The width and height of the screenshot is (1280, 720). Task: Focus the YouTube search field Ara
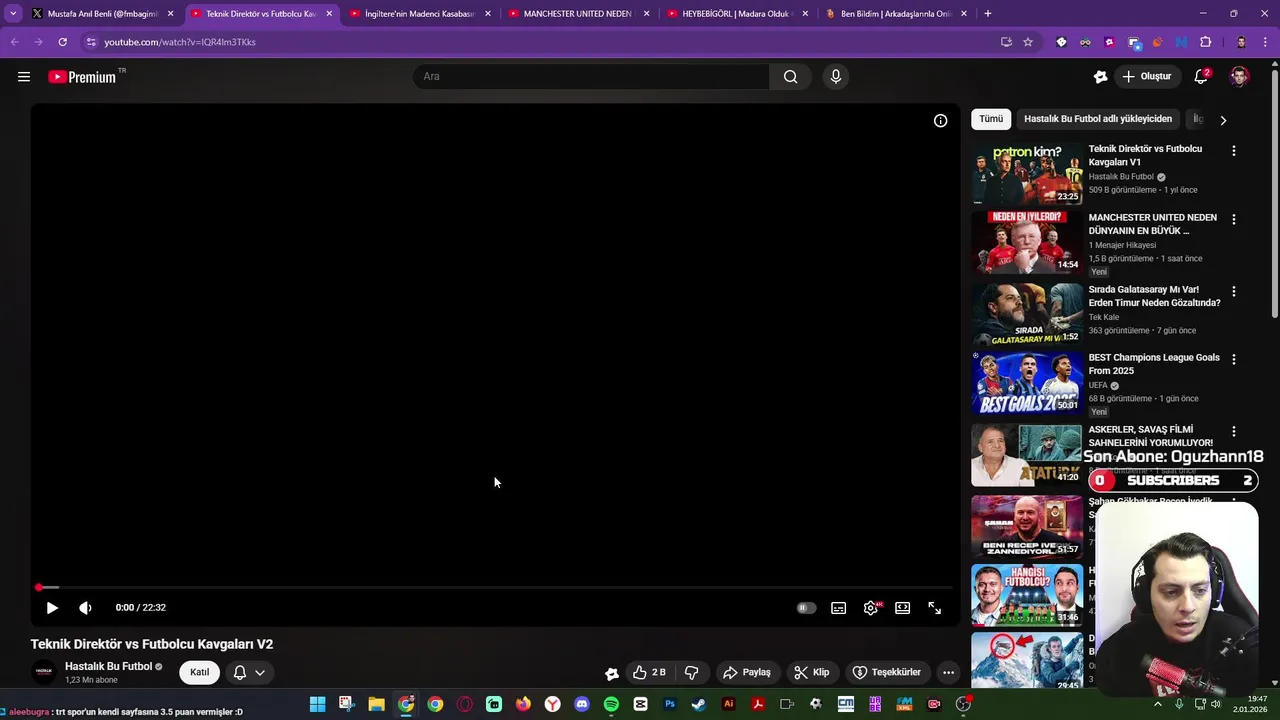591,77
